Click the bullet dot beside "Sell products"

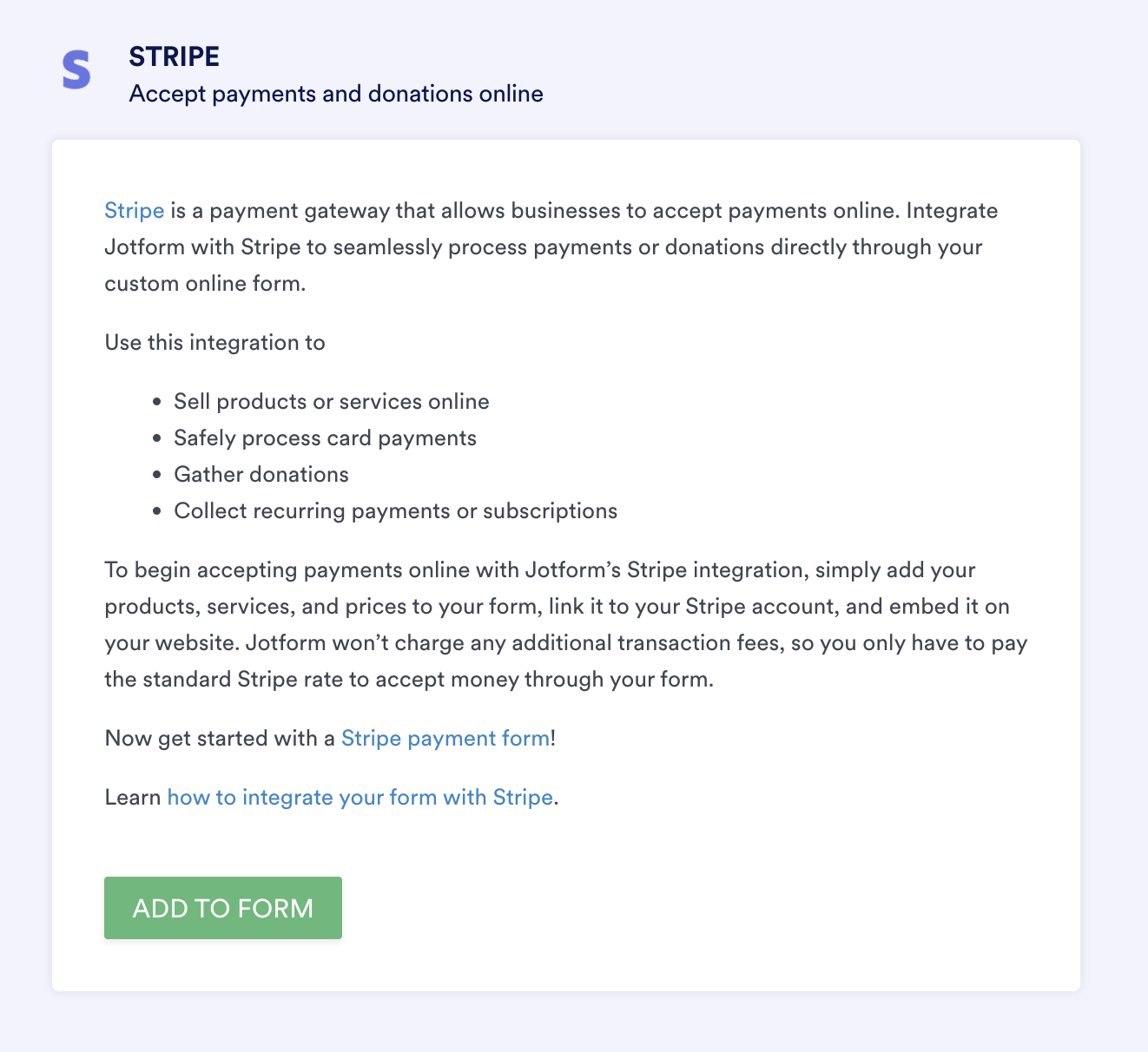156,403
